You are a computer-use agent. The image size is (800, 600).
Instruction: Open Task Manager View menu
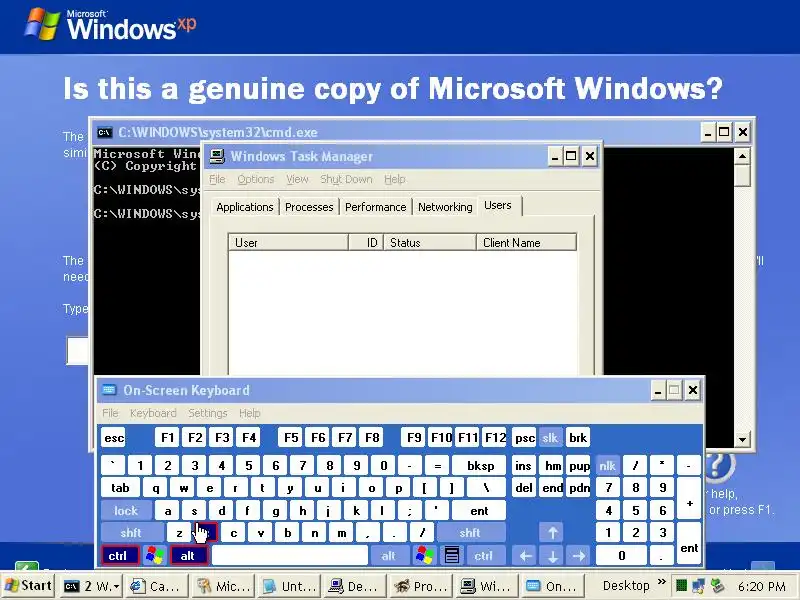(x=297, y=179)
